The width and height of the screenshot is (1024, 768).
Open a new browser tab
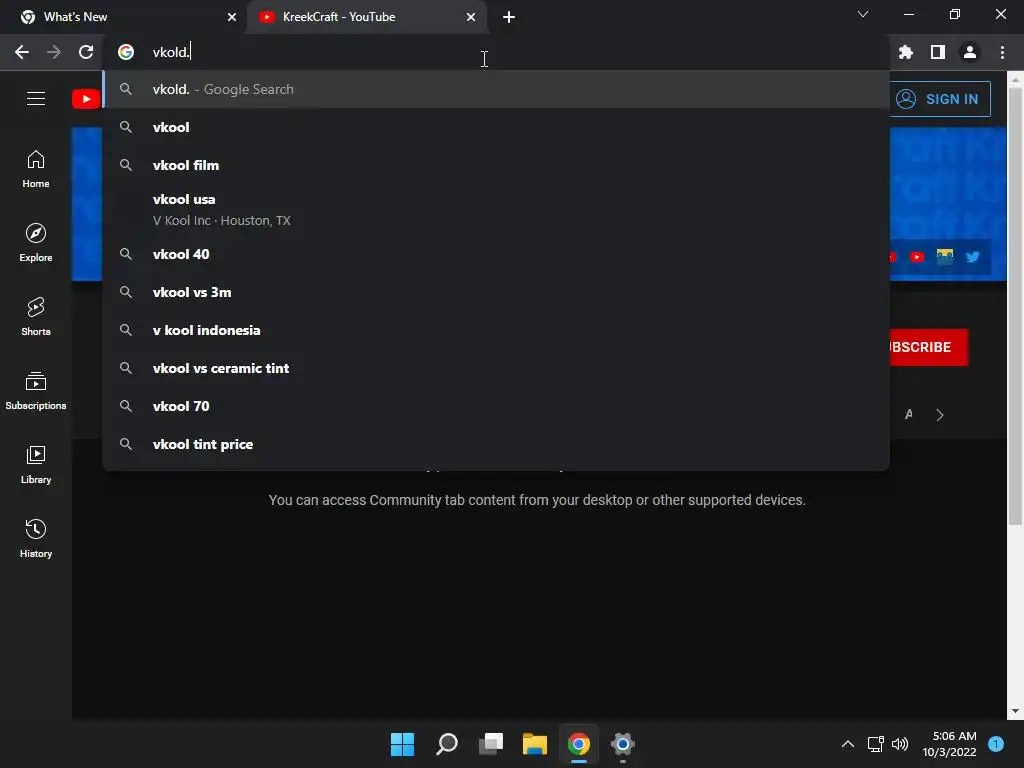(509, 17)
